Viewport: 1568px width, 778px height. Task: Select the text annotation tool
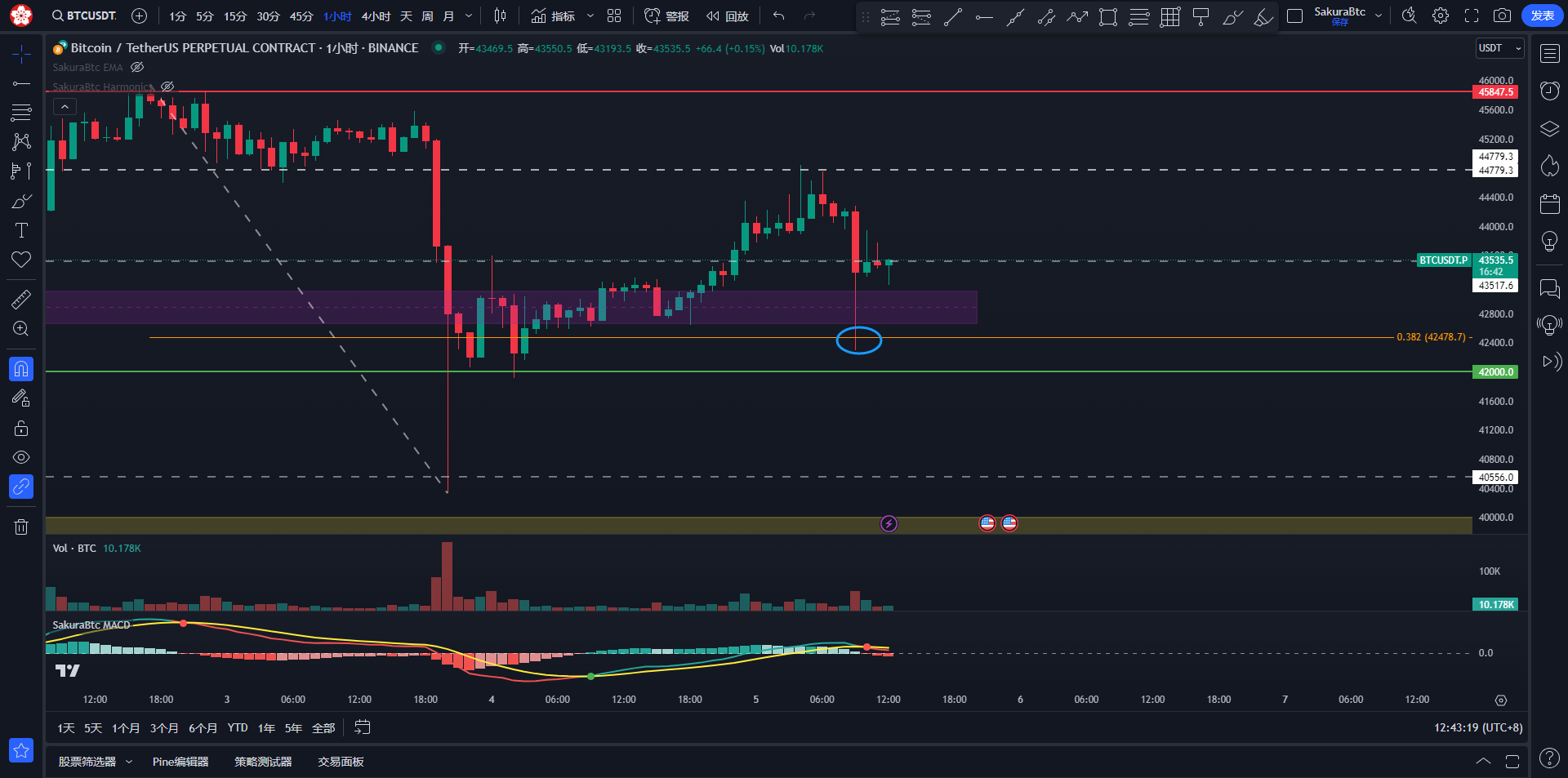click(21, 230)
